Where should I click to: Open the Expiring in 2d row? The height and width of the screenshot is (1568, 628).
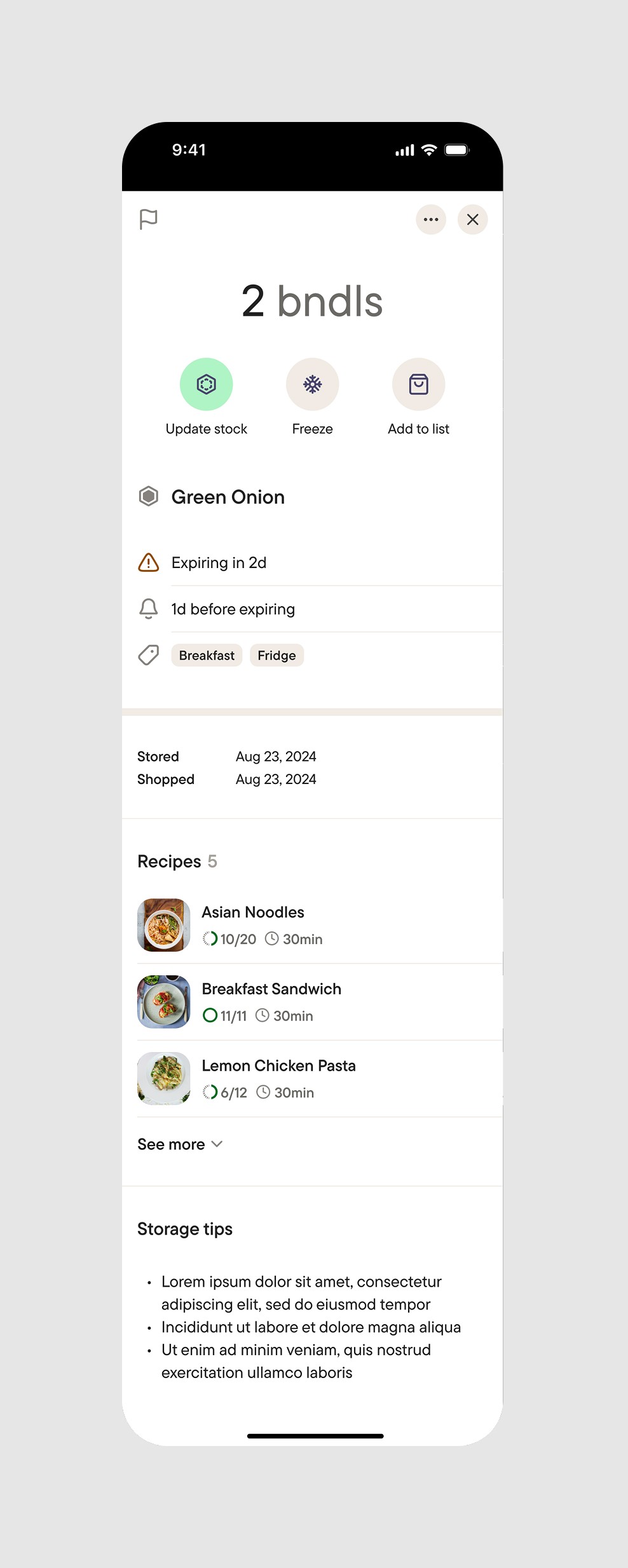point(219,563)
